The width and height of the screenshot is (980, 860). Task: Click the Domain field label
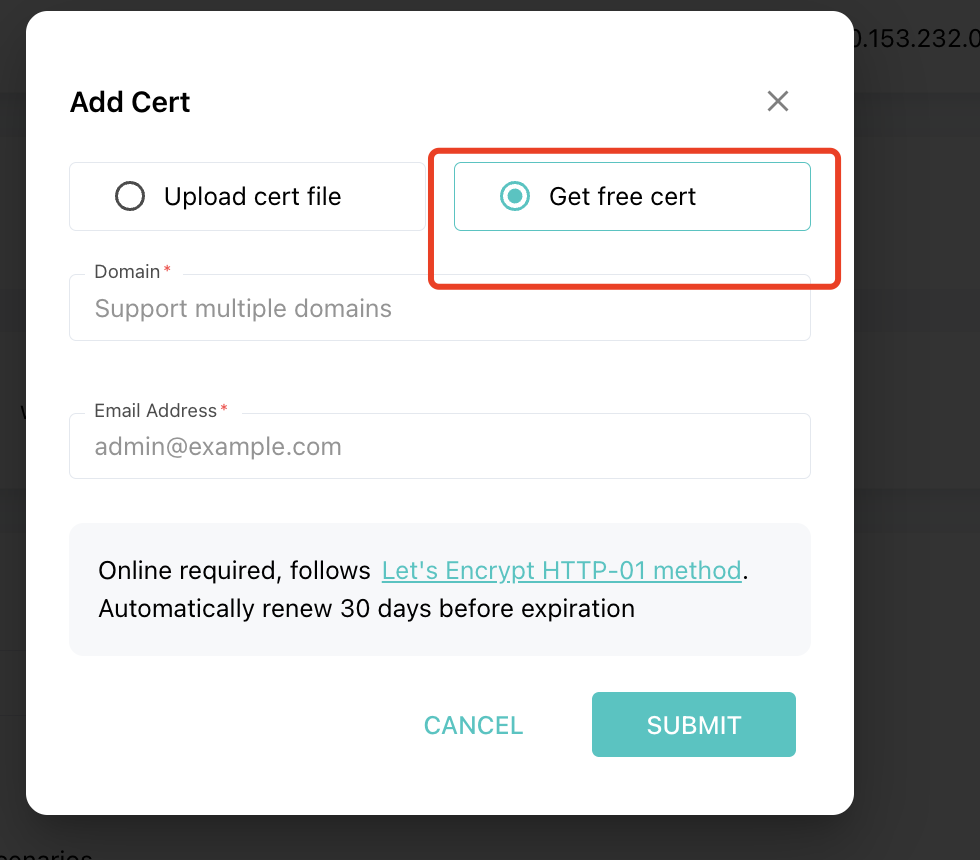pos(128,272)
